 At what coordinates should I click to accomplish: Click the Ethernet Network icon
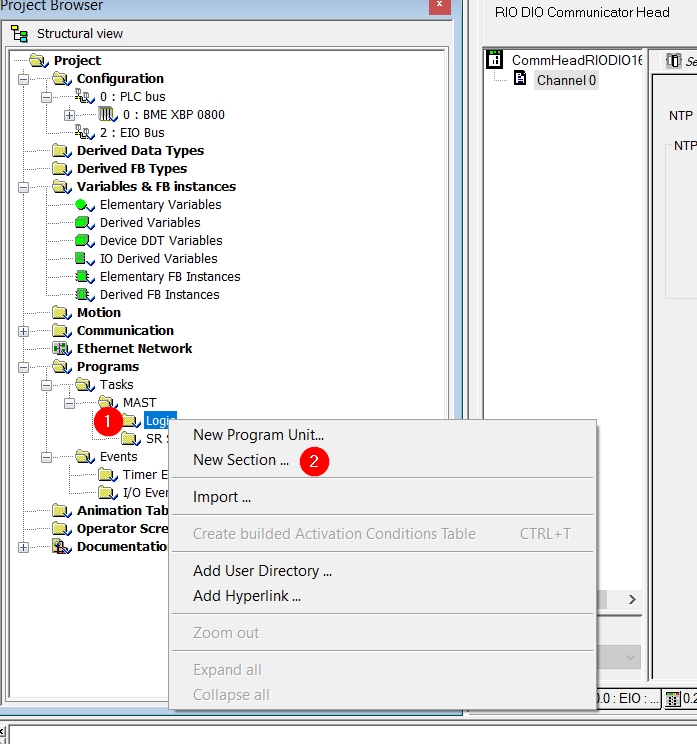tap(62, 349)
